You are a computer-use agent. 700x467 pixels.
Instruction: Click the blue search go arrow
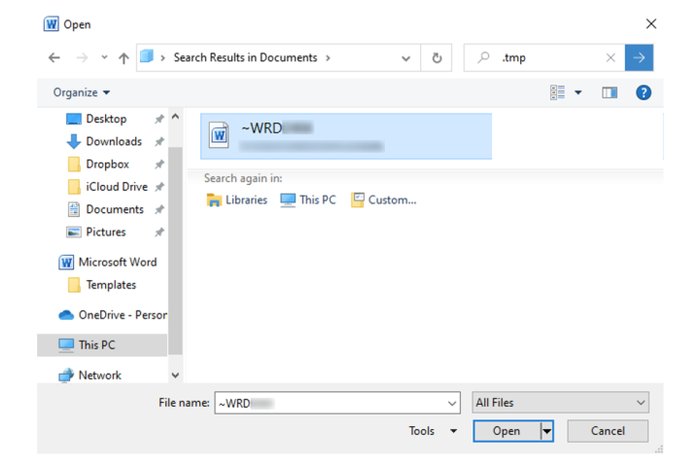click(639, 58)
